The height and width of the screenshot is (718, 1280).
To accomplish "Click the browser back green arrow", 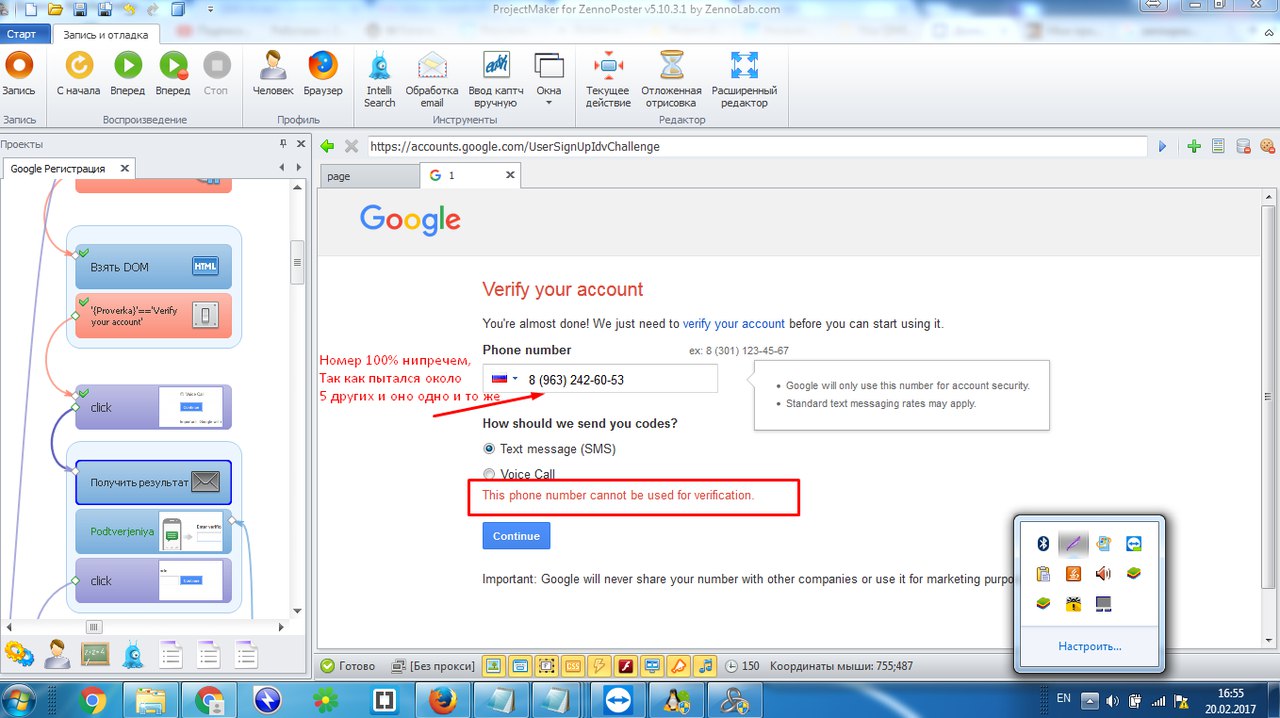I will pyautogui.click(x=327, y=146).
